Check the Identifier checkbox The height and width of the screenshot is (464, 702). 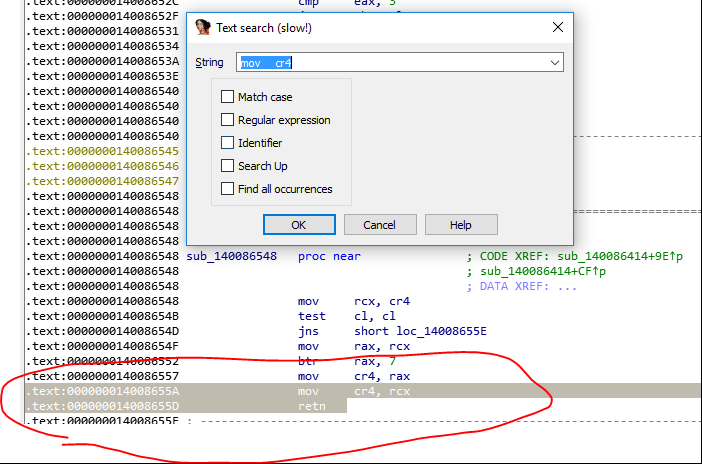(x=228, y=143)
